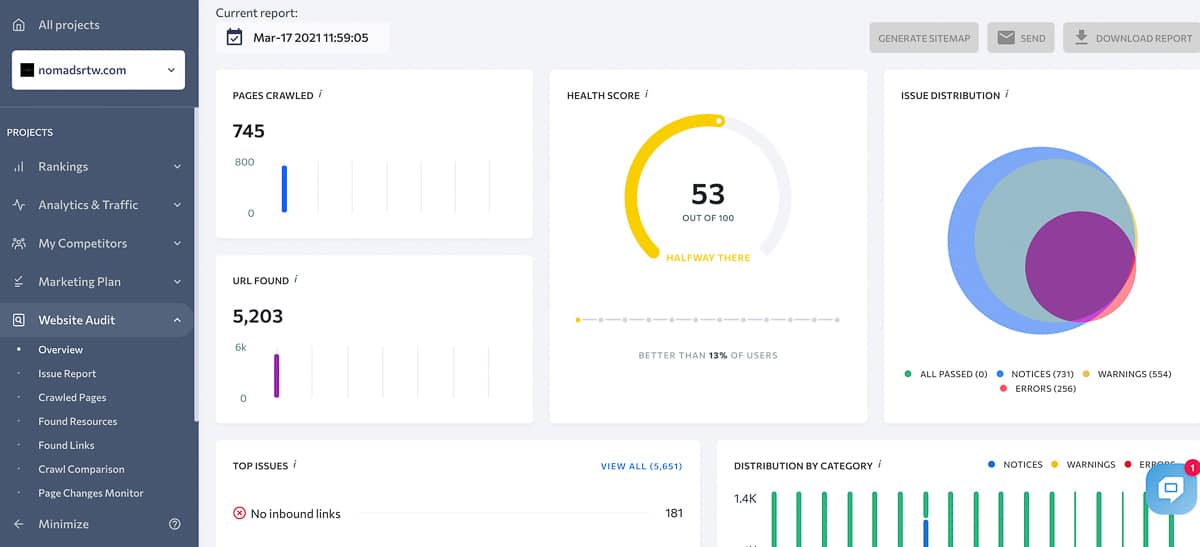The image size is (1200, 547).
Task: Click the download arrow icon
Action: [x=1081, y=38]
